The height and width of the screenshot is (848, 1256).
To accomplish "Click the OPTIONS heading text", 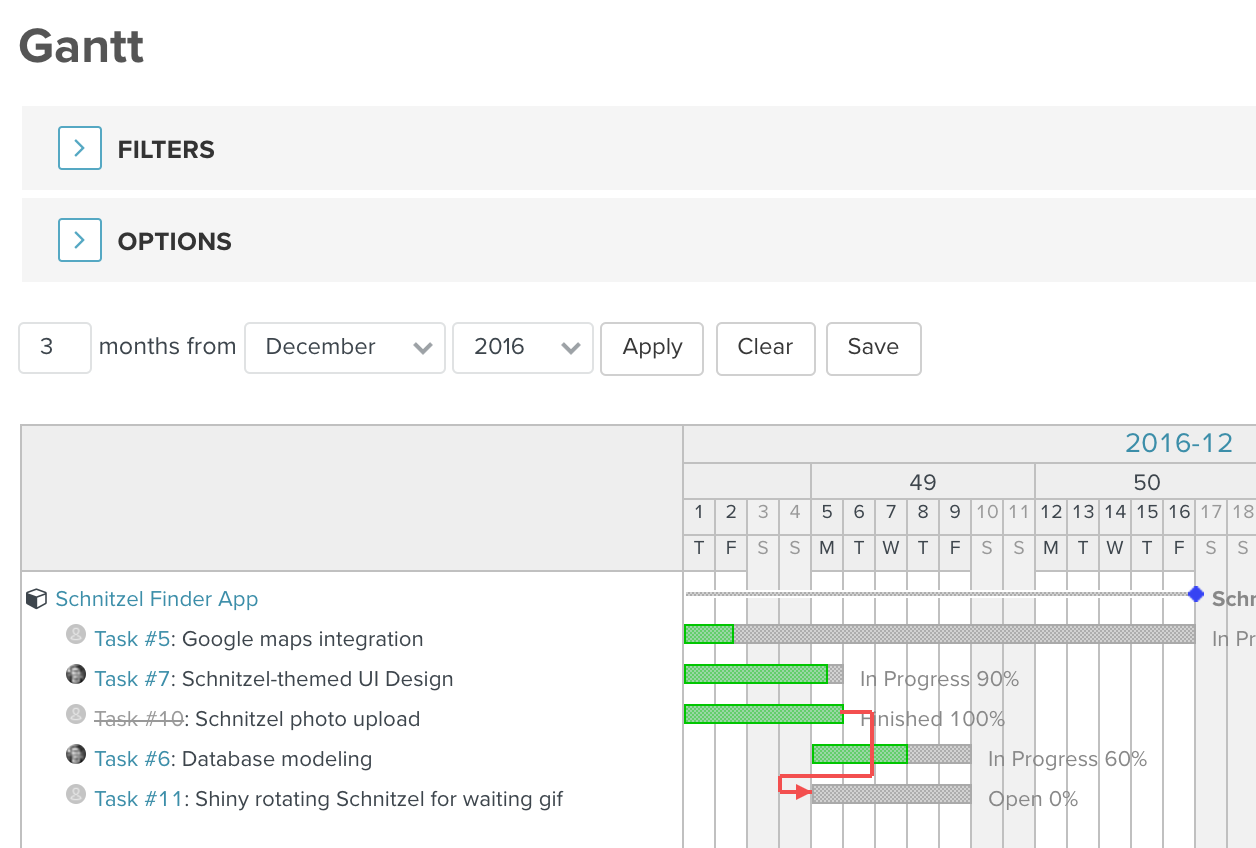I will click(x=175, y=242).
